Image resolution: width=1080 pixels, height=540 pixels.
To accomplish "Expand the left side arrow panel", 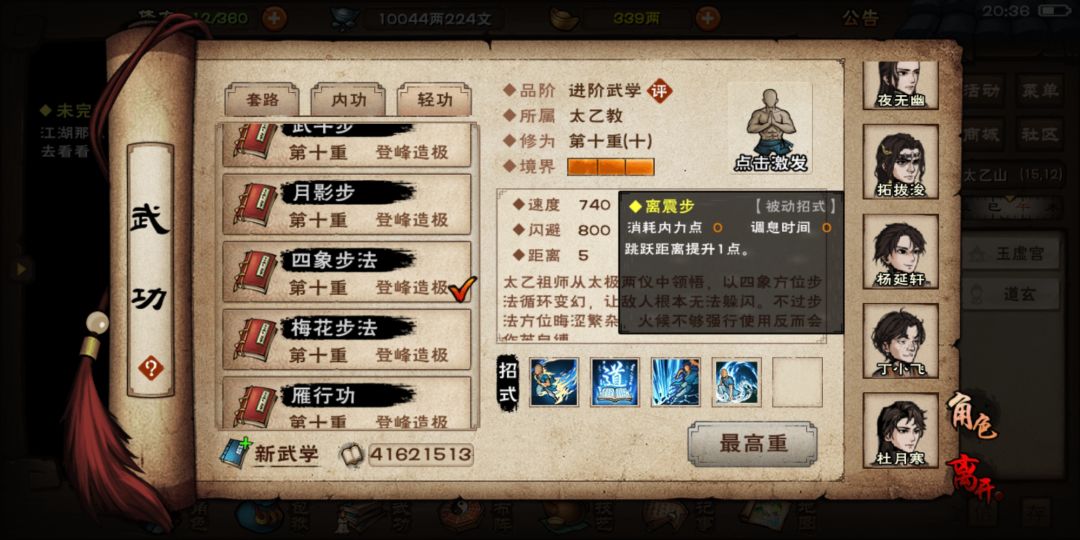I will pyautogui.click(x=21, y=269).
